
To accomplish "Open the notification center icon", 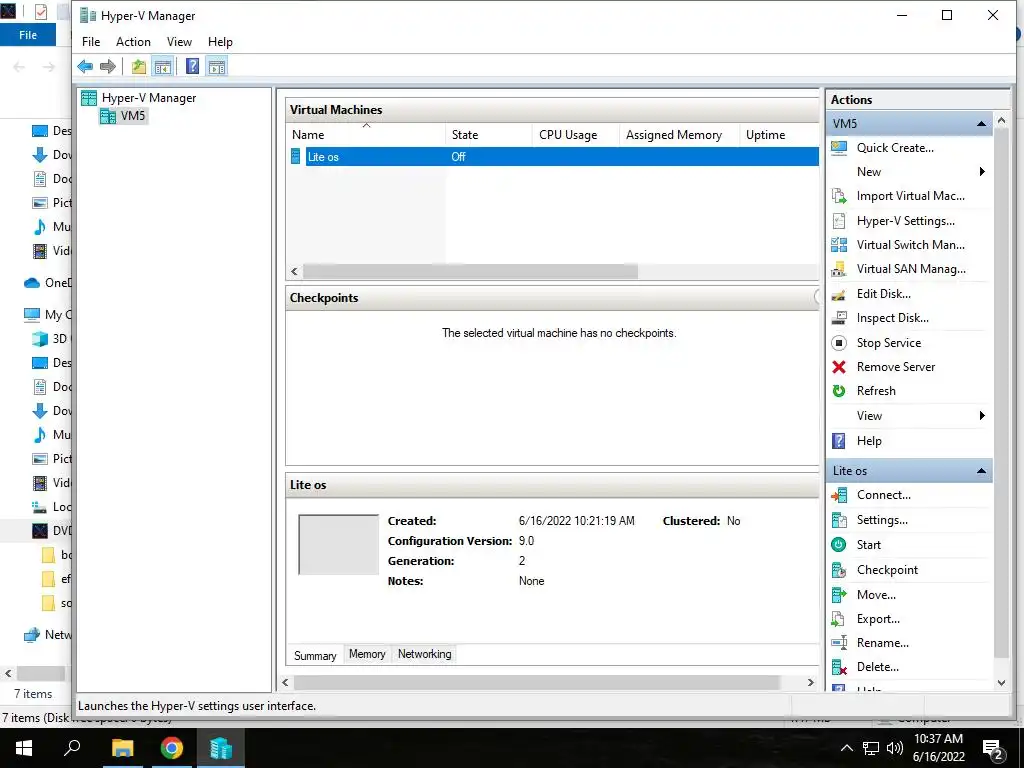I will click(x=993, y=749).
